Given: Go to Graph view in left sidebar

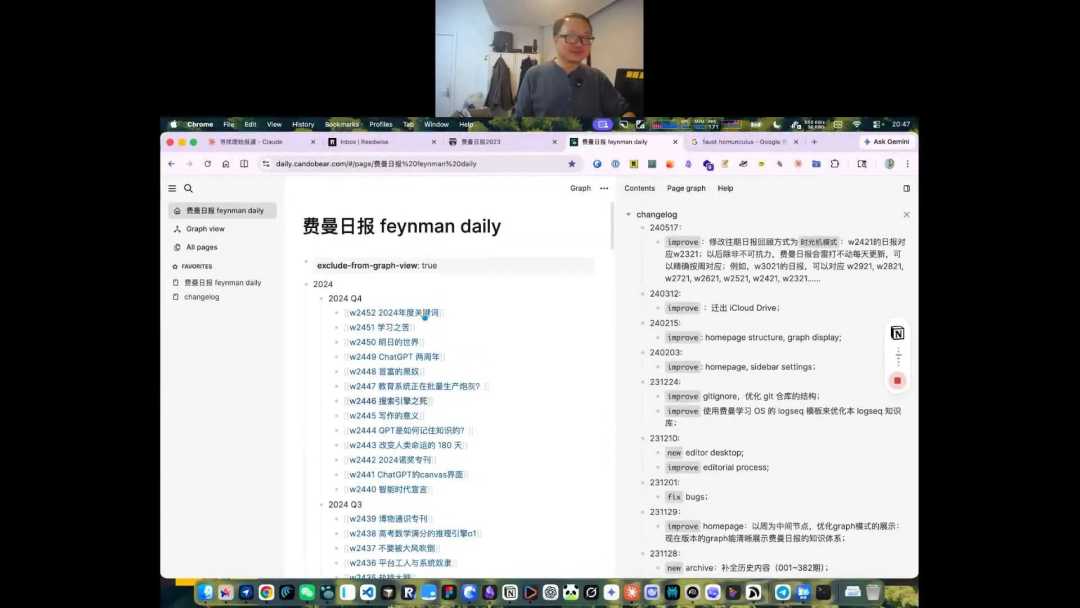Looking at the screenshot, I should [x=222, y=229].
